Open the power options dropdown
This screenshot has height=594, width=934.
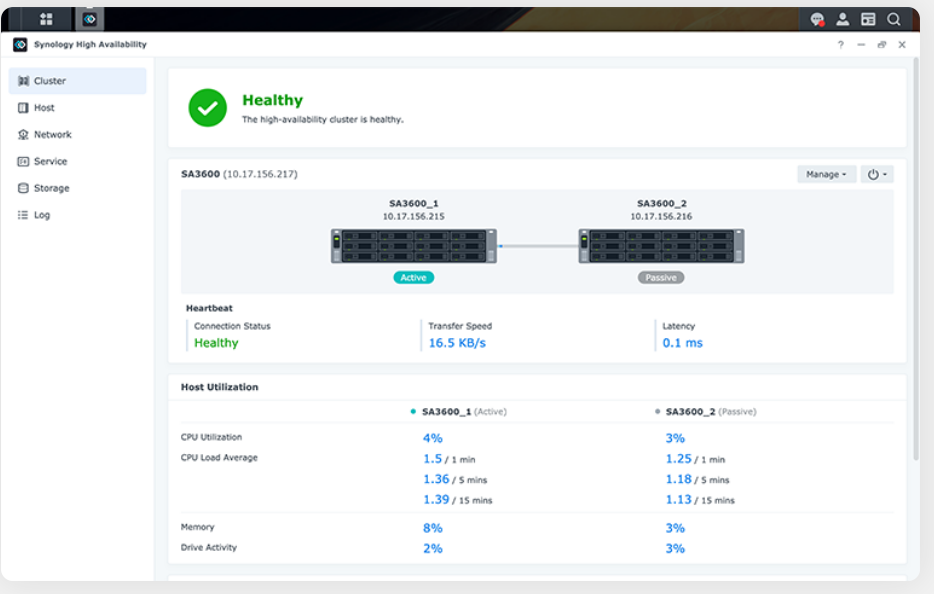877,174
